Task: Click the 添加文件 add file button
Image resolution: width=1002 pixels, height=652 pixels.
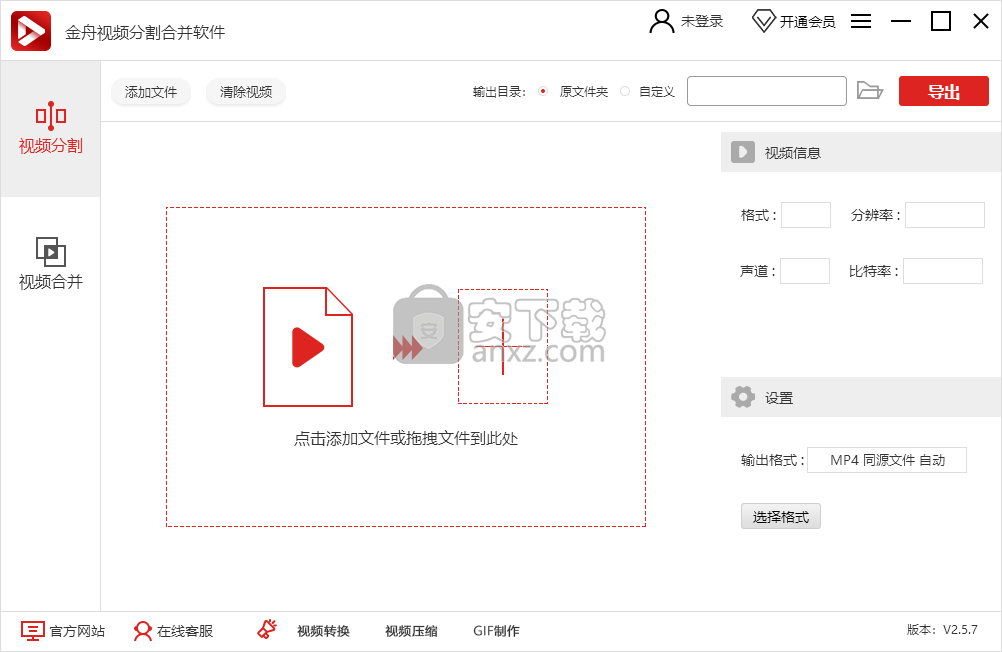Action: tap(151, 92)
